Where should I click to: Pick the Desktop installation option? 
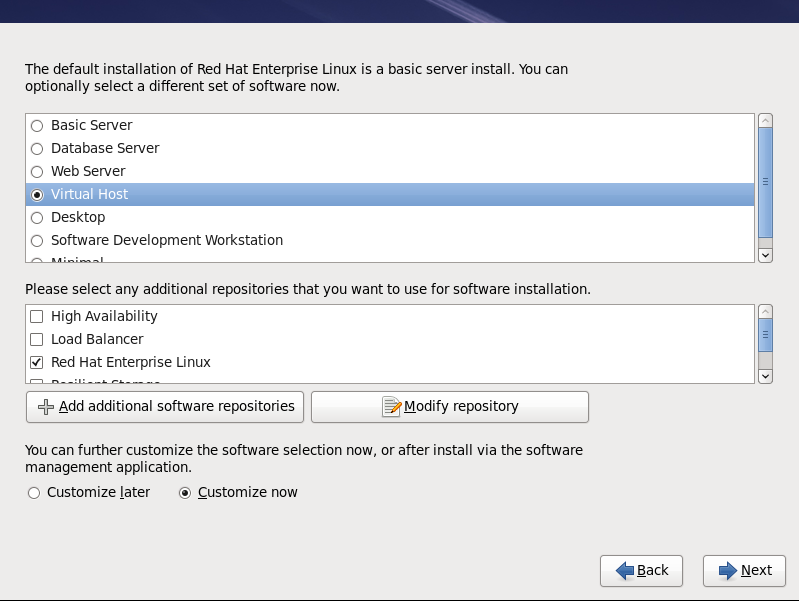(x=37, y=218)
